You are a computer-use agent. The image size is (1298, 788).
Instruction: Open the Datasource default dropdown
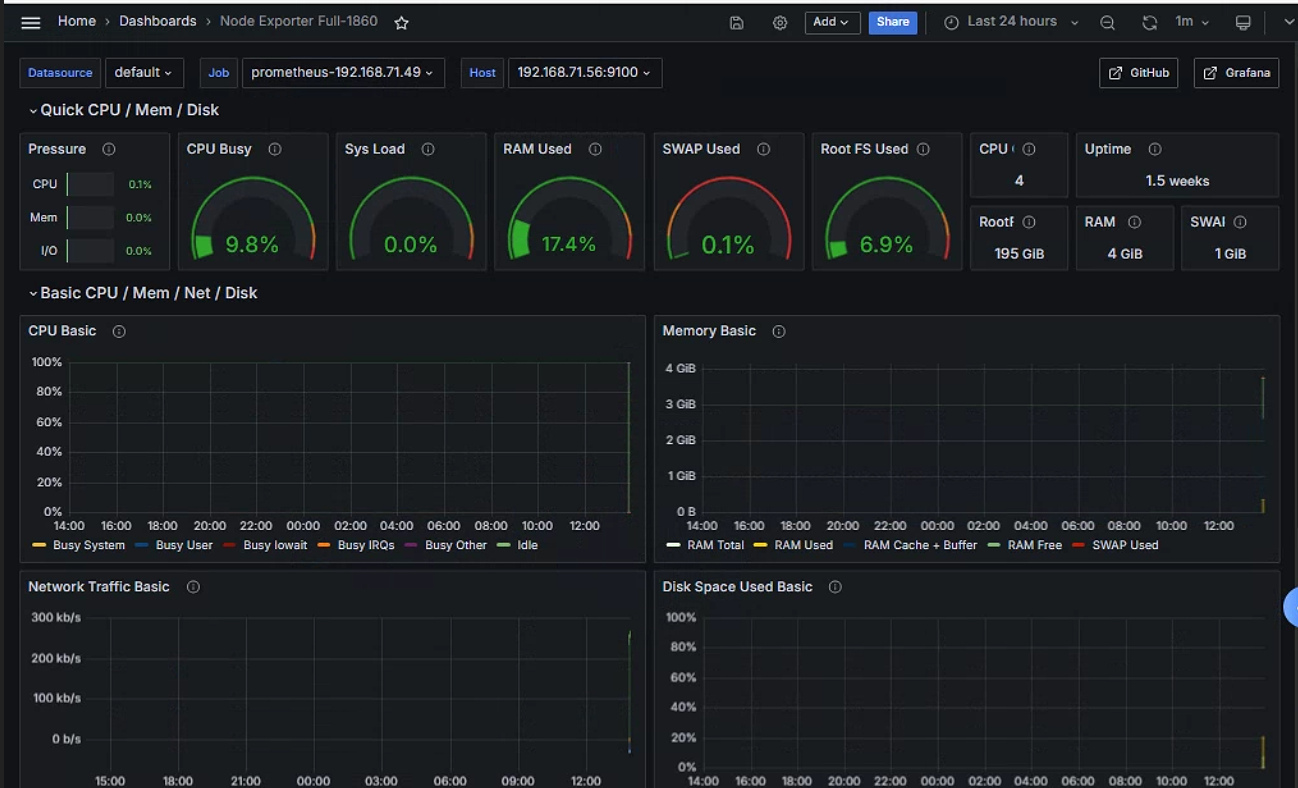point(144,72)
